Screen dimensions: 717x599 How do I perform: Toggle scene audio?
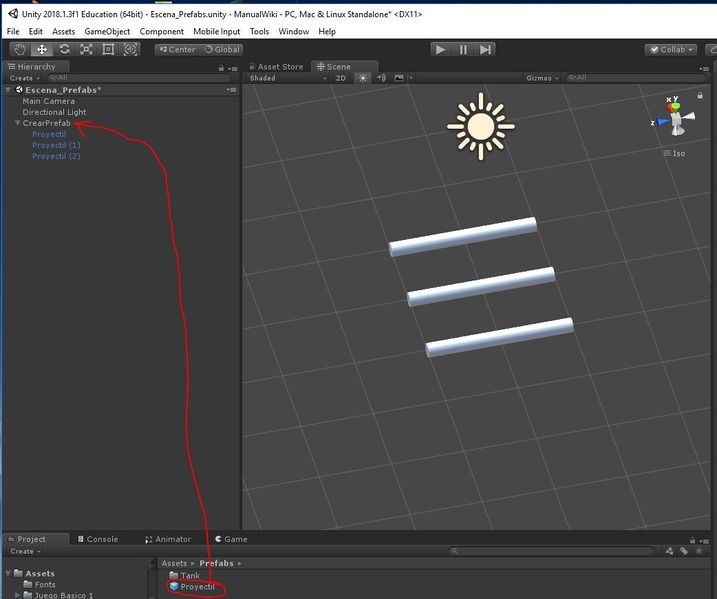tap(381, 78)
